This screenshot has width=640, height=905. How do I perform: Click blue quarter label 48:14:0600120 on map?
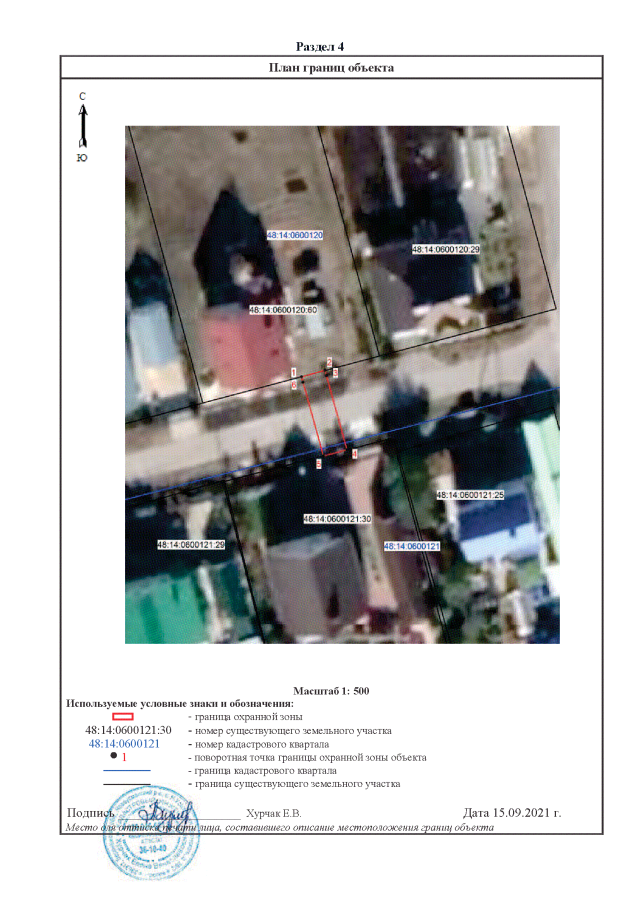pos(295,235)
